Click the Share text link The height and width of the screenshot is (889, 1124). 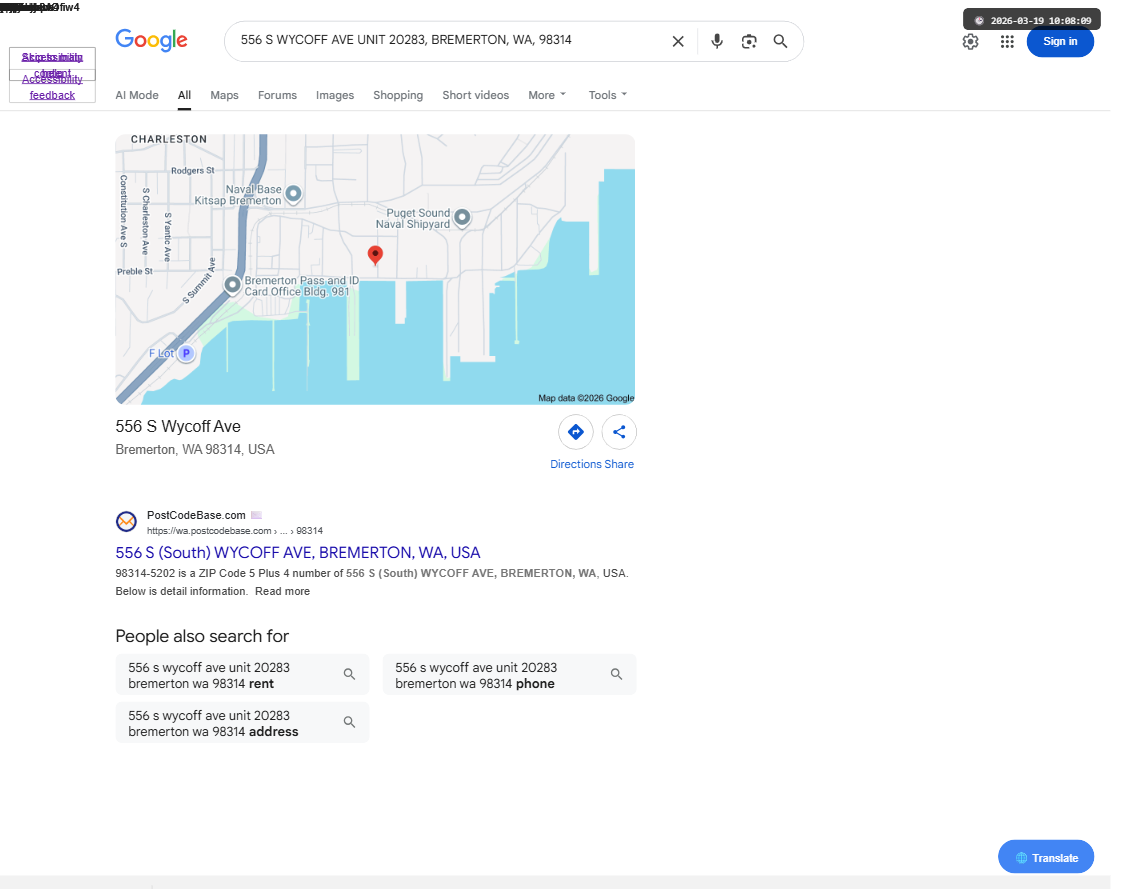tap(619, 465)
